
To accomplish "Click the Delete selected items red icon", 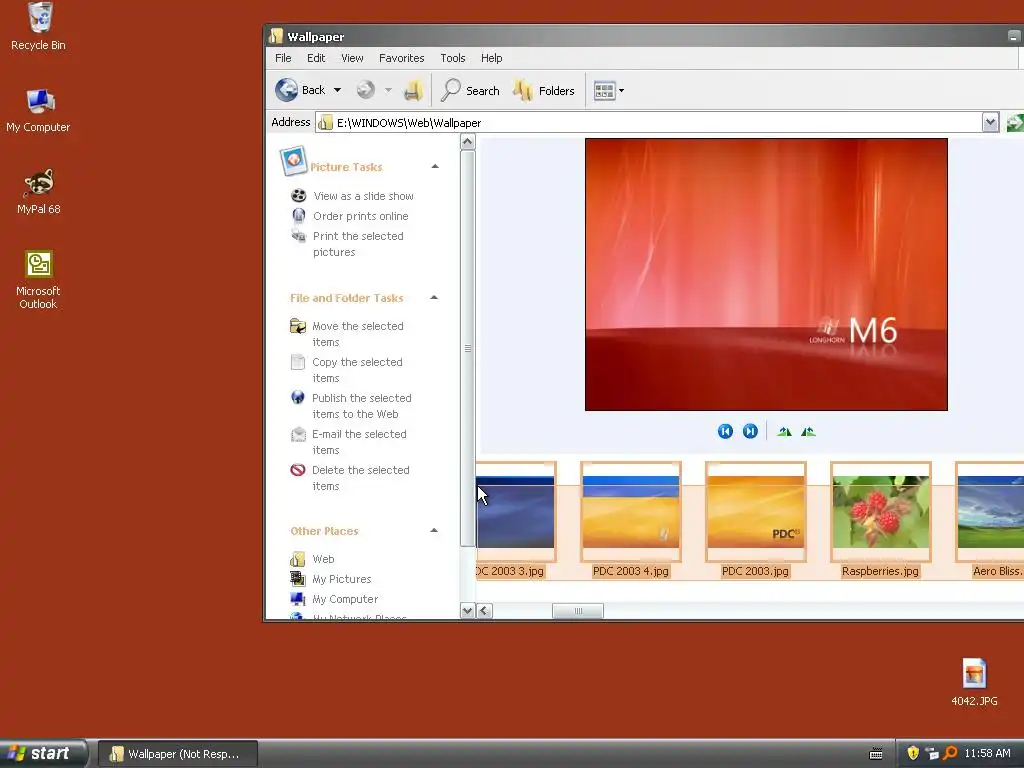I will pos(298,470).
